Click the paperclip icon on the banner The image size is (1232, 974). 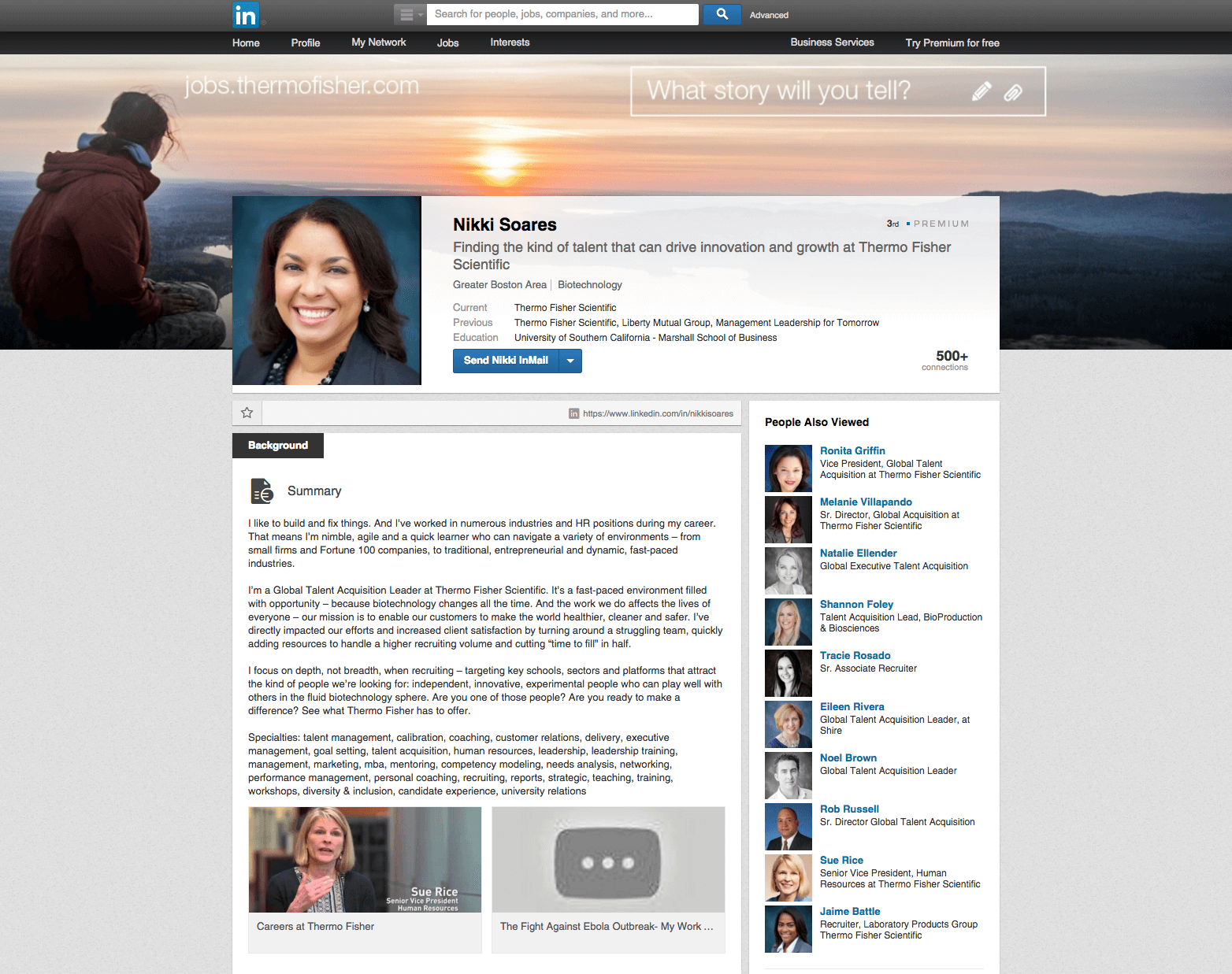pos(1013,91)
